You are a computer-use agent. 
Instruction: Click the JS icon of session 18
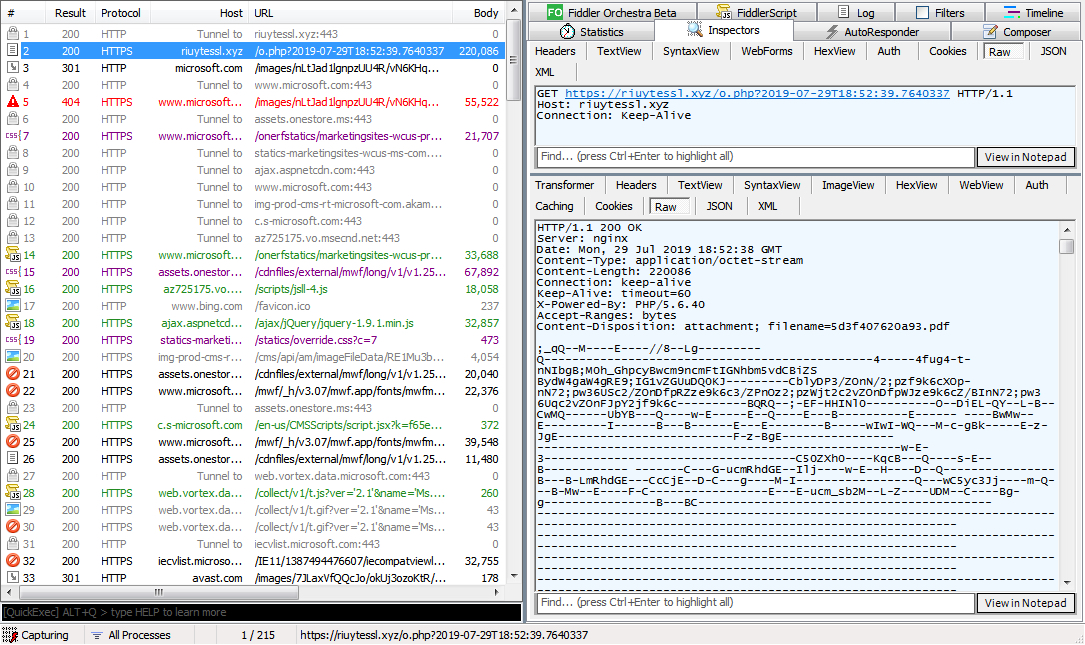12,322
